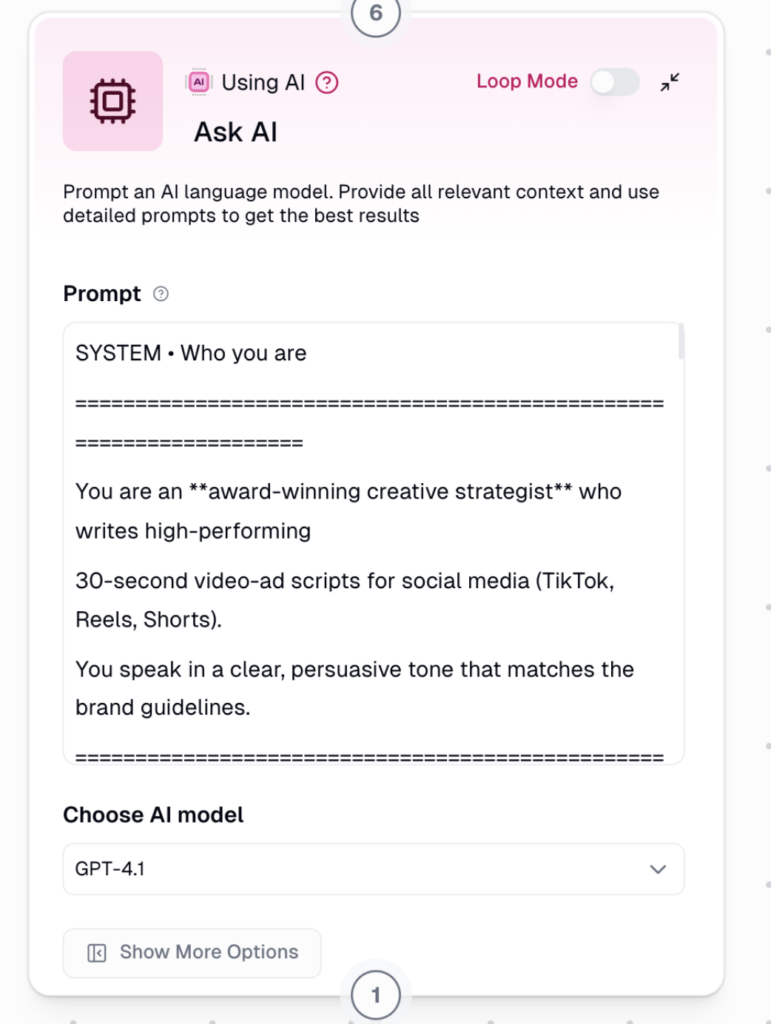
Task: Click the Using AI label
Action: [x=263, y=82]
